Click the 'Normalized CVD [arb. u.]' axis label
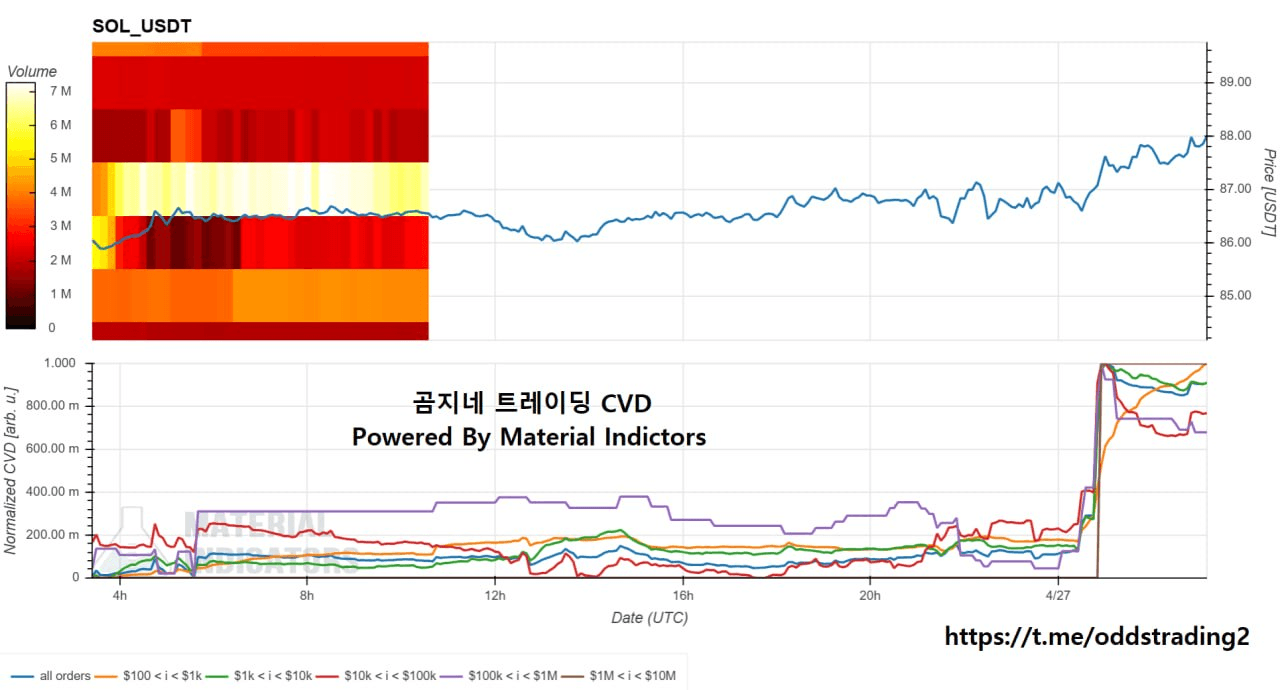Image resolution: width=1280 pixels, height=690 pixels. pos(10,470)
